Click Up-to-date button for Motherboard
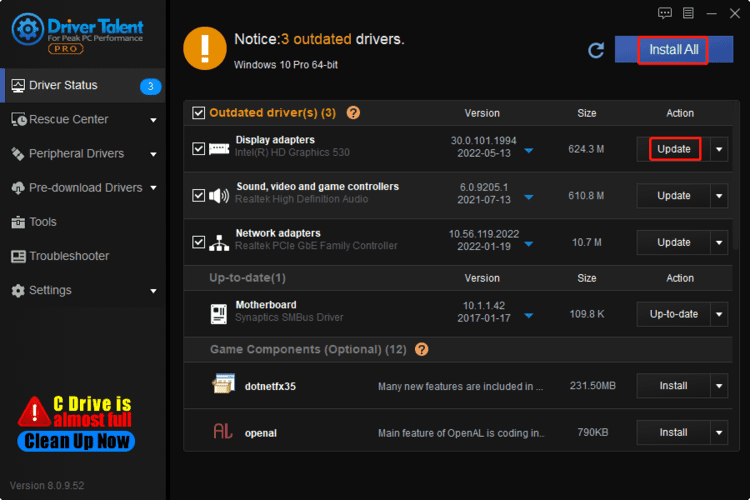This screenshot has height=500, width=750. point(673,314)
